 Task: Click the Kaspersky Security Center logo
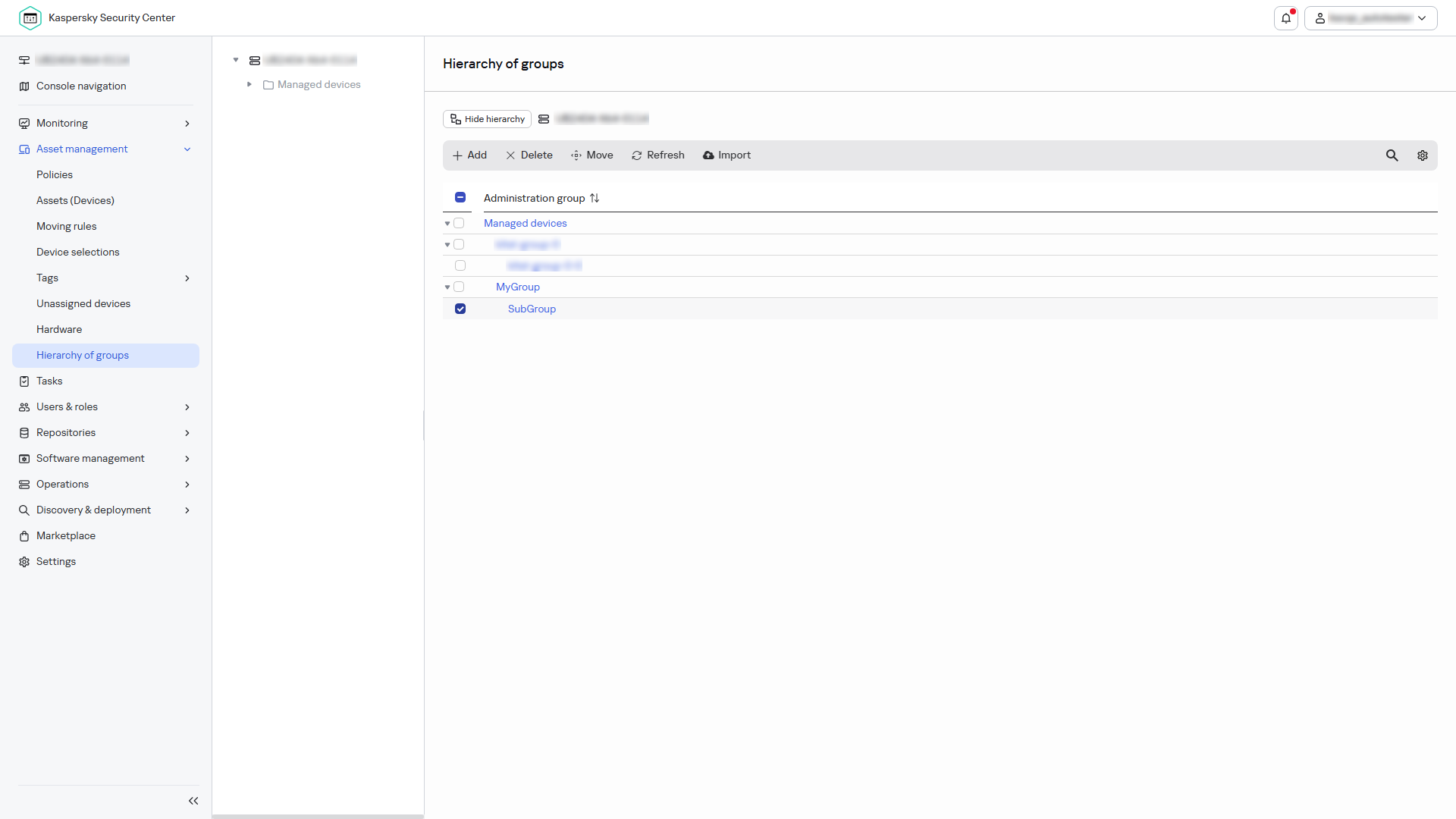click(30, 18)
